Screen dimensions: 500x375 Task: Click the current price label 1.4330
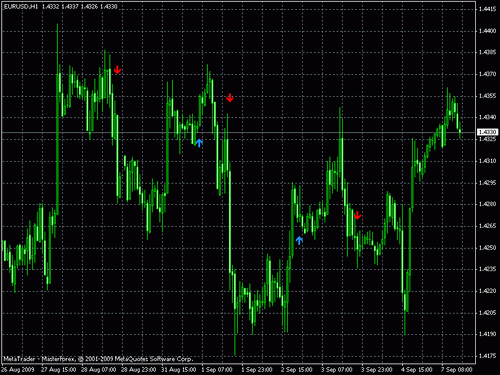(x=488, y=132)
